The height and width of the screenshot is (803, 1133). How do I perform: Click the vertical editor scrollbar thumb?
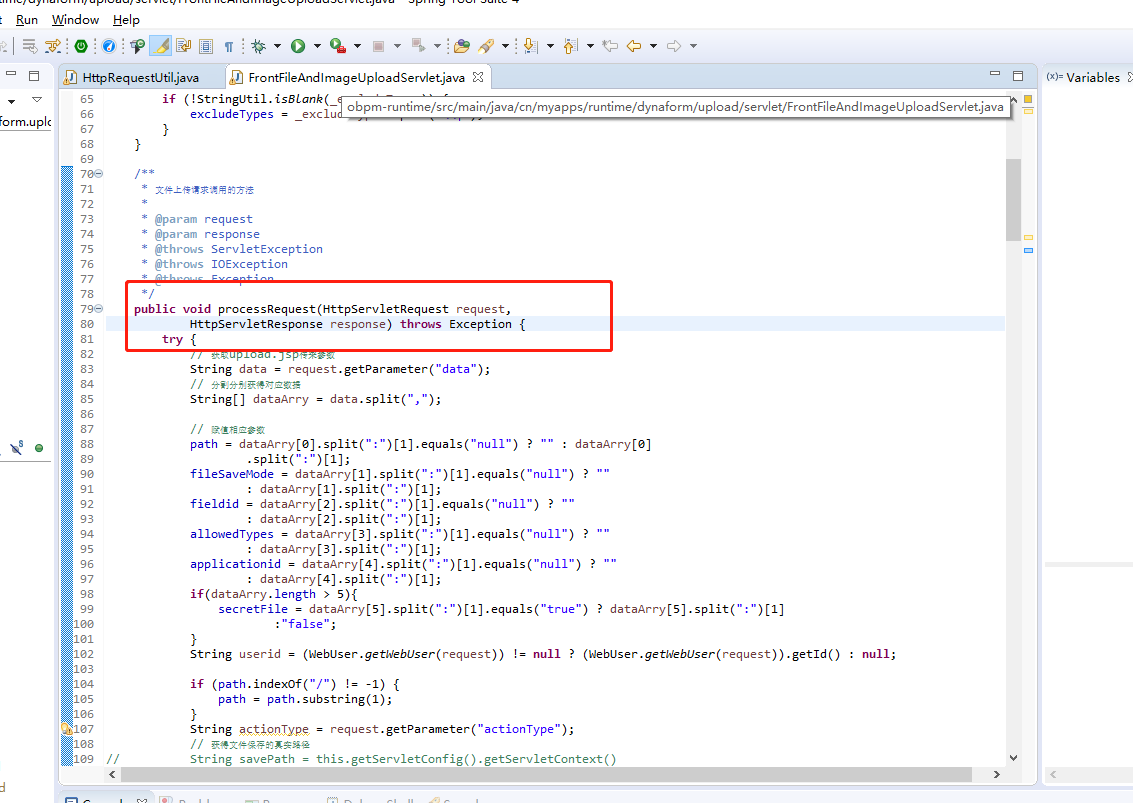click(x=1013, y=200)
